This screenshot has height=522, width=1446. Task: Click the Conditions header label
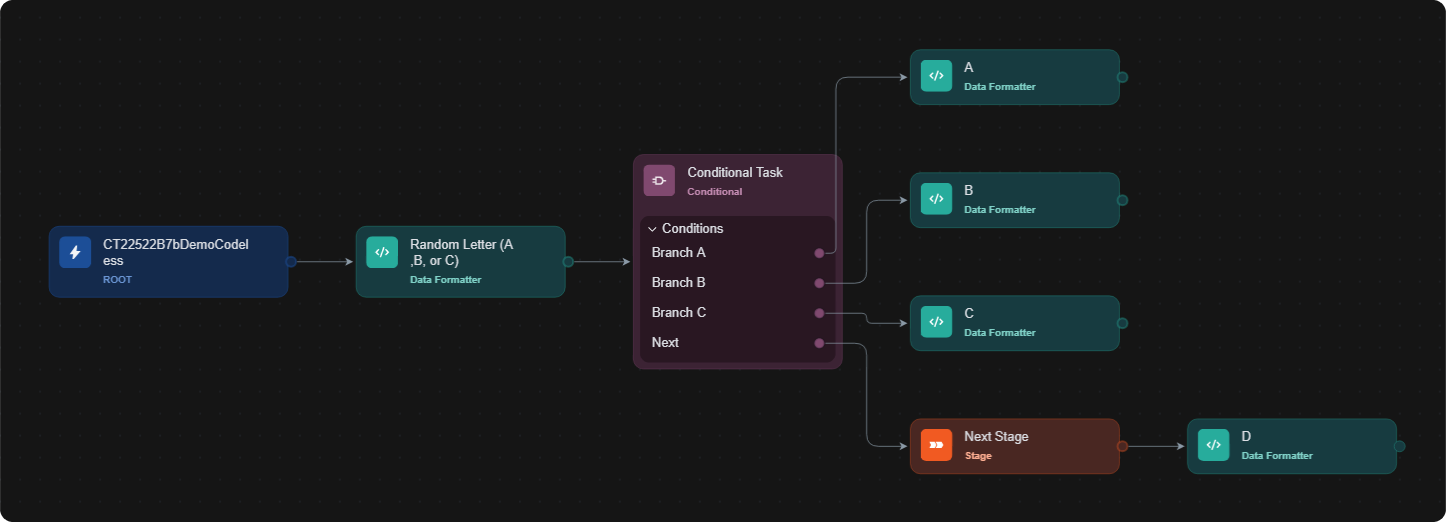click(x=692, y=229)
